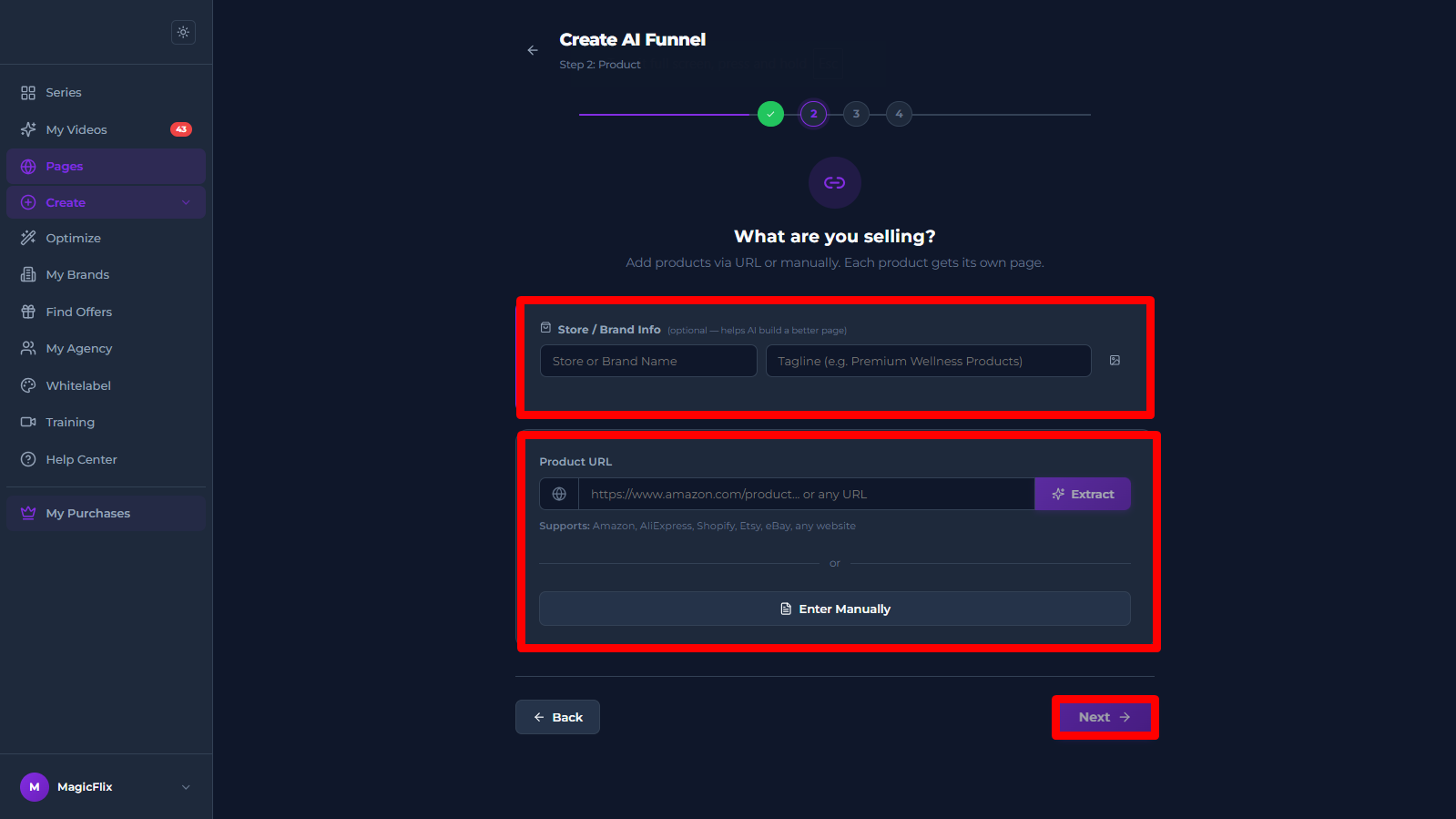The image size is (1456, 819).
Task: Click the back arrow beside Create AI Funnel
Action: tap(533, 50)
